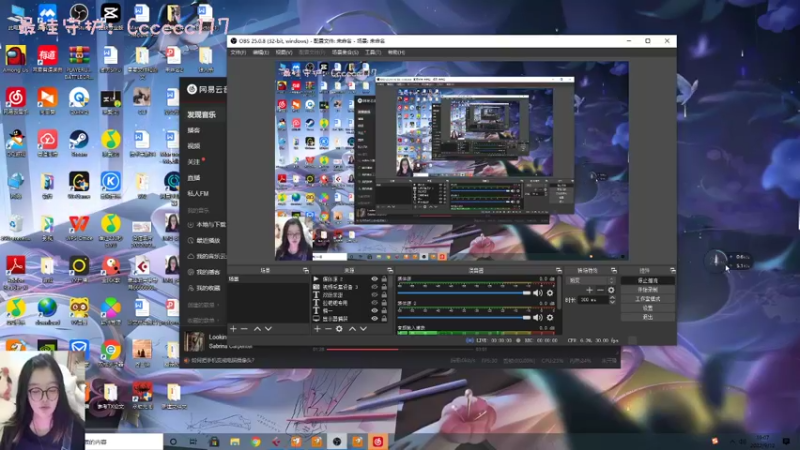Remove the scene transition with minus icon
The width and height of the screenshot is (800, 450).
click(601, 290)
